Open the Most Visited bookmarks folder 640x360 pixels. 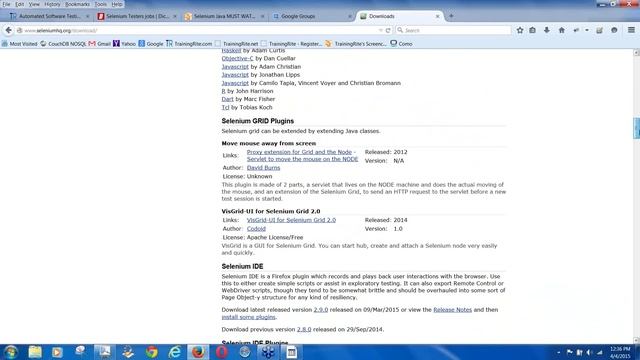[19, 44]
